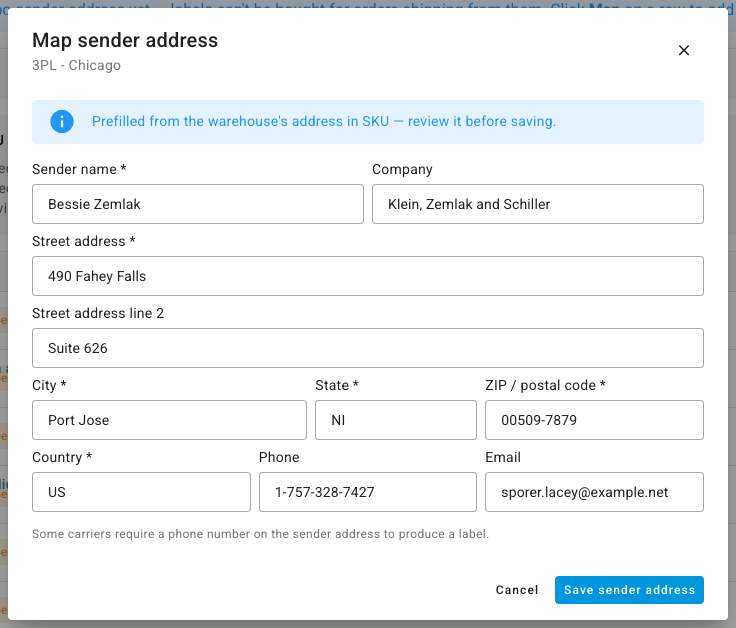Edit the Phone number field

tap(368, 492)
